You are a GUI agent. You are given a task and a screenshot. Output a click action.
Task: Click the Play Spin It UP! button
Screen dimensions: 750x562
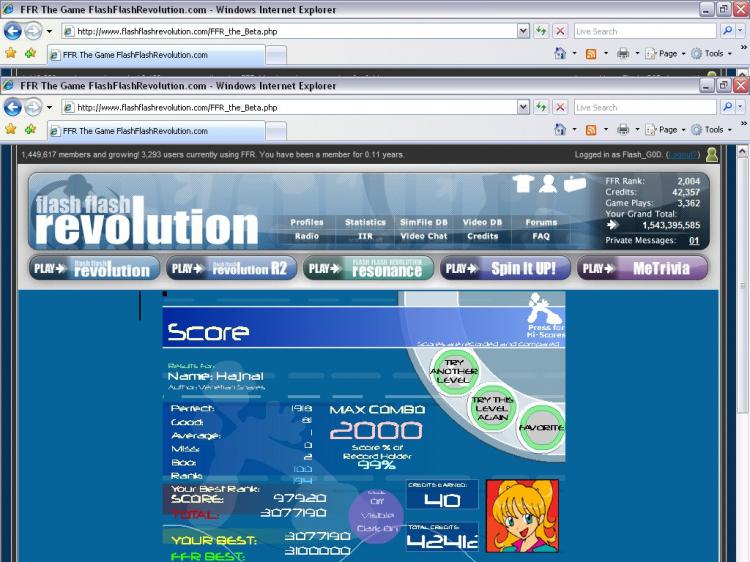(x=505, y=268)
